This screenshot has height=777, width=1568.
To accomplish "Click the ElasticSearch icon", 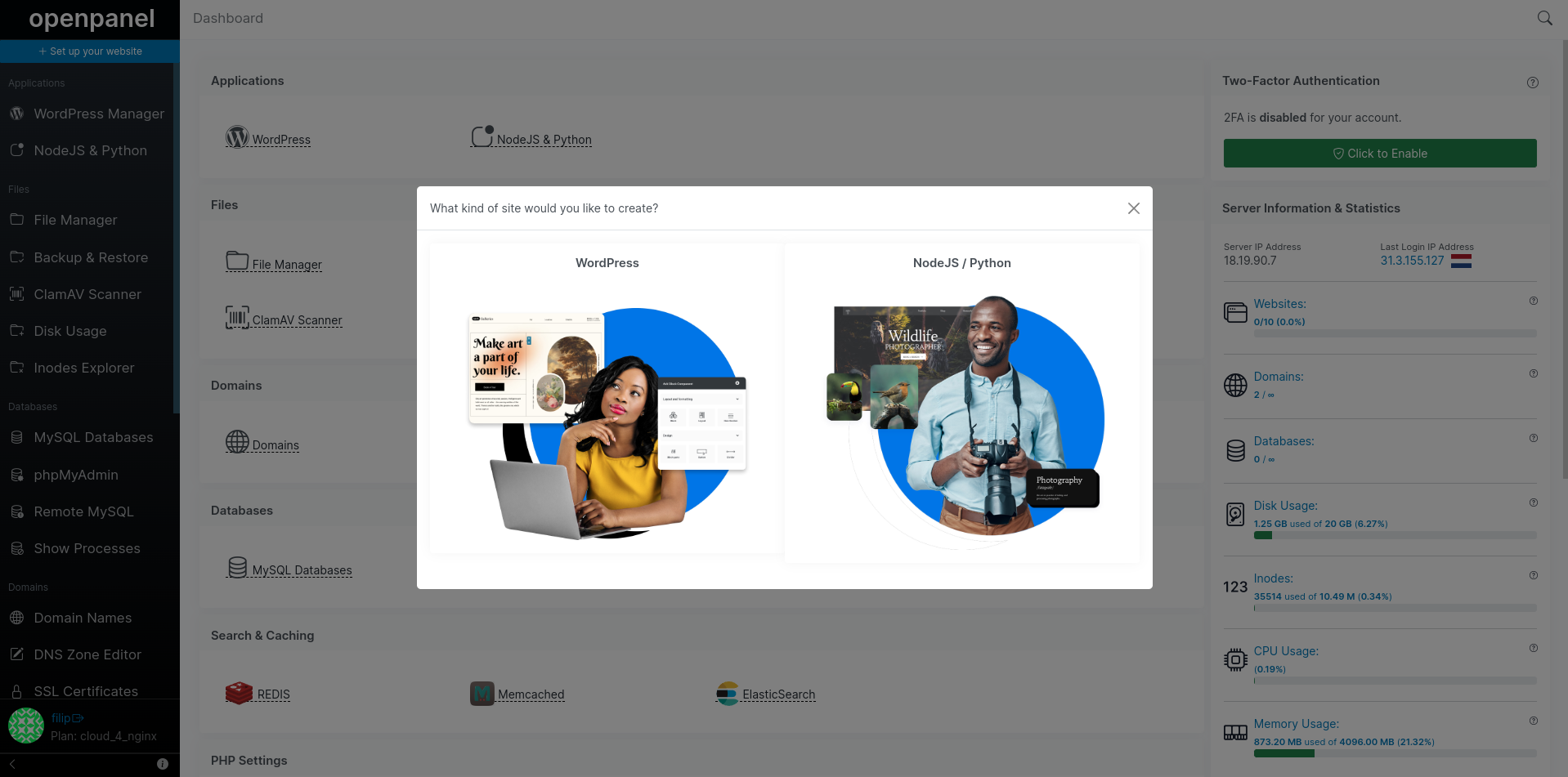I will click(728, 694).
